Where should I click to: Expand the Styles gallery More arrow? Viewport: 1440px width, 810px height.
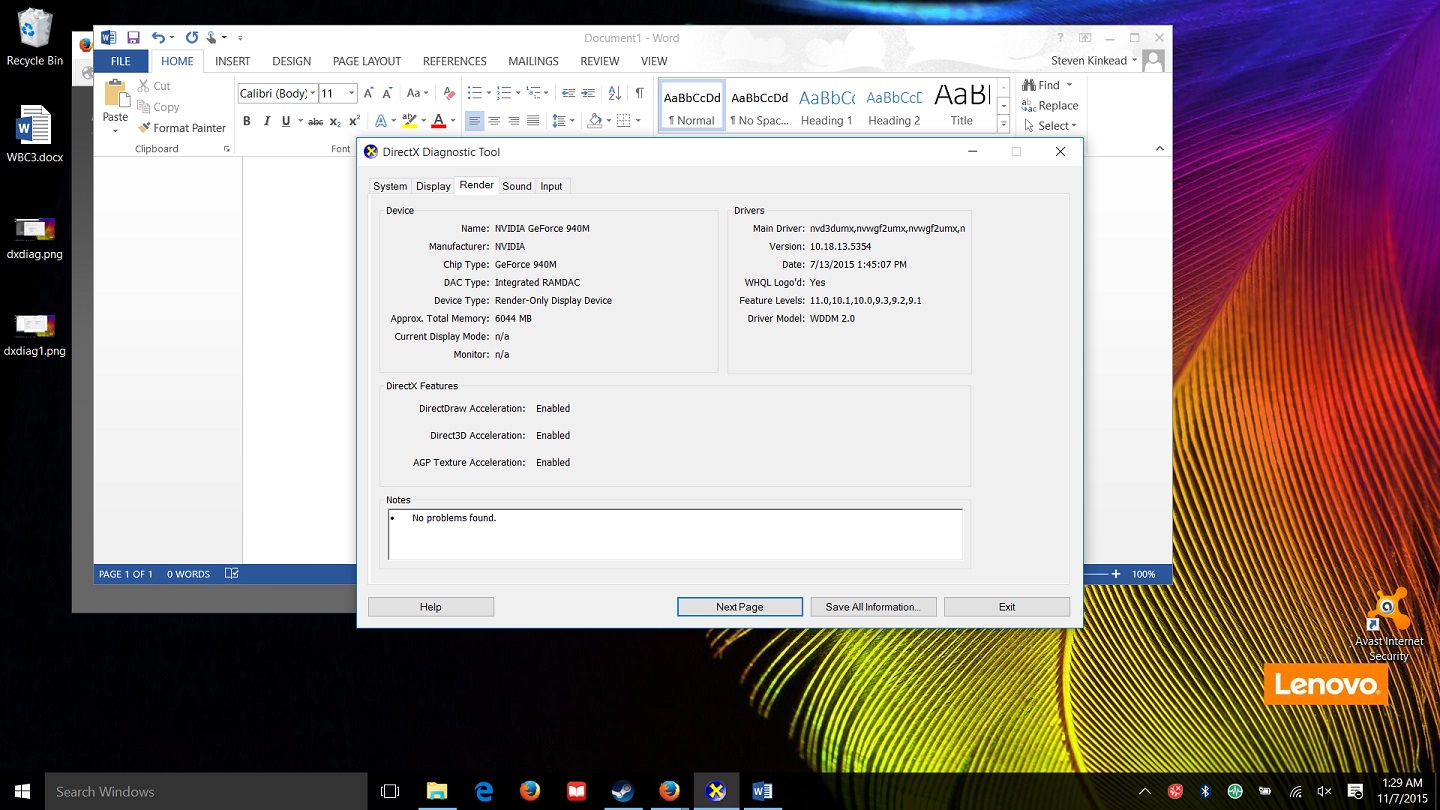click(x=1003, y=124)
